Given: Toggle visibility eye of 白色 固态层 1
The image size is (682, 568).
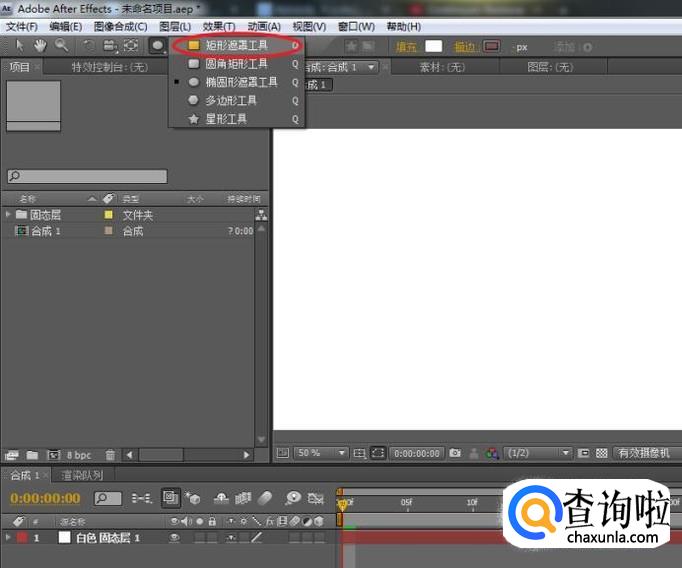Looking at the screenshot, I should [x=175, y=538].
